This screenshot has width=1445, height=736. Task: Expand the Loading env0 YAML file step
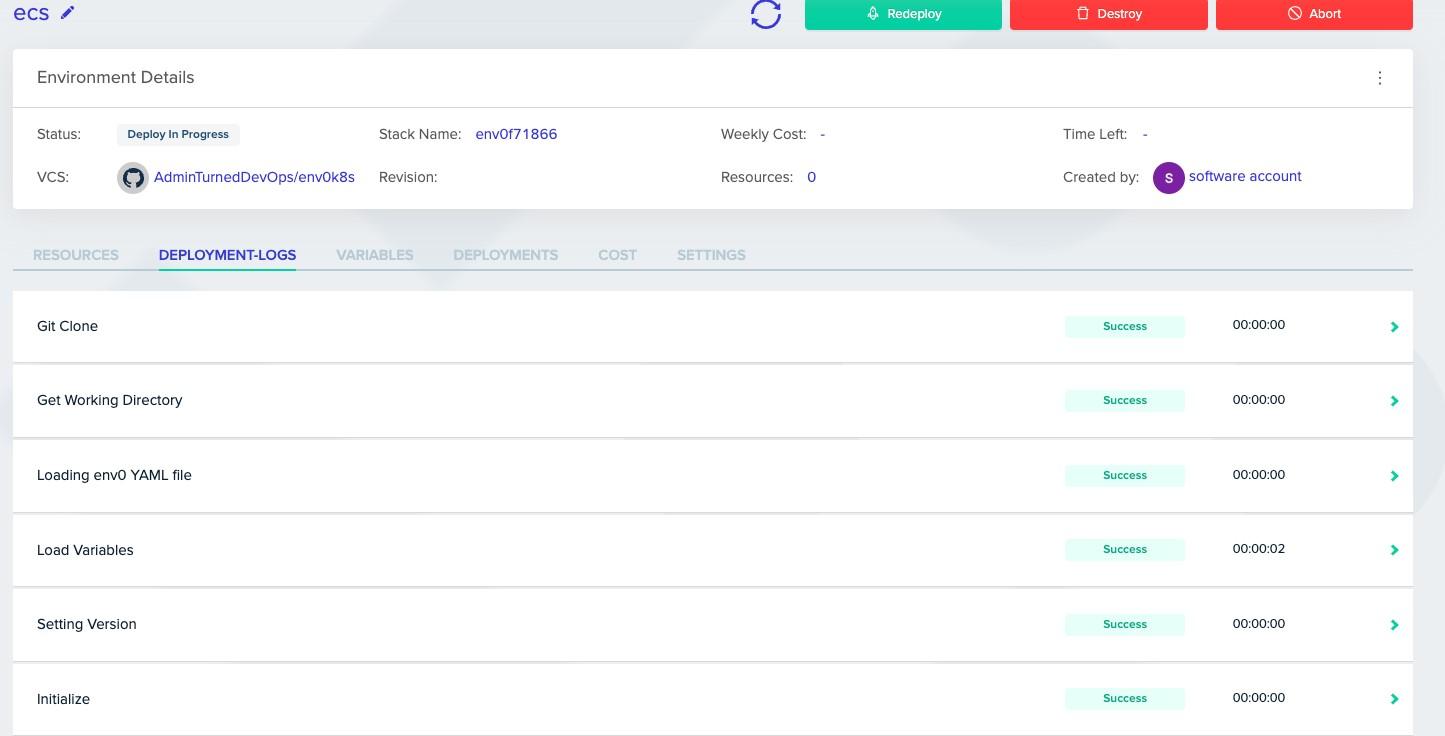(1394, 476)
